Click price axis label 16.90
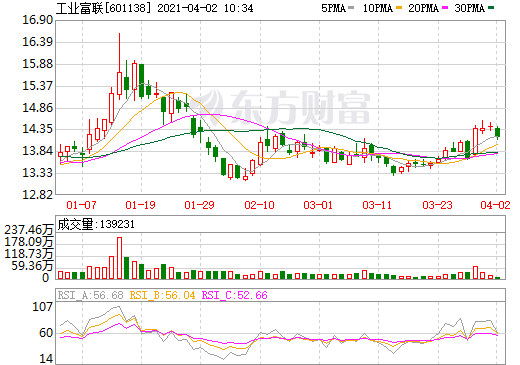This screenshot has width=520, height=365. coord(38,20)
